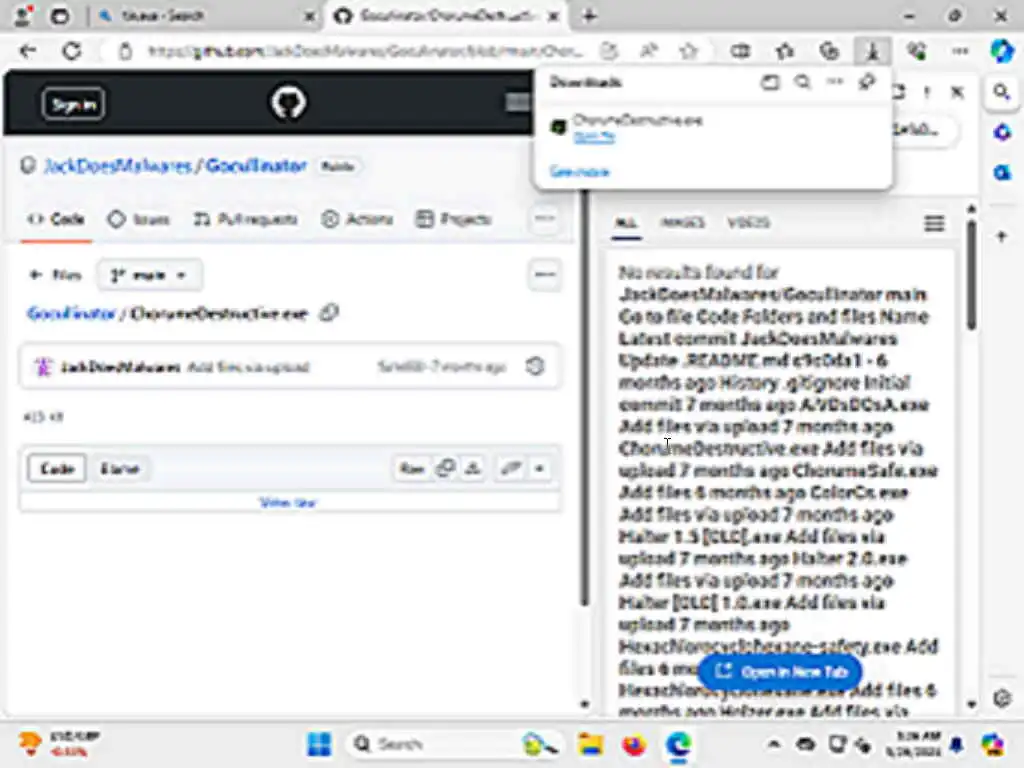Open a new browser tab

pos(589,16)
